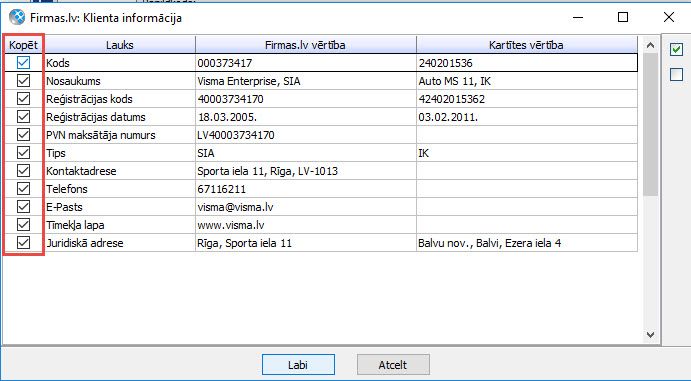Click the scrollbar down arrow
The image size is (691, 381).
point(650,335)
